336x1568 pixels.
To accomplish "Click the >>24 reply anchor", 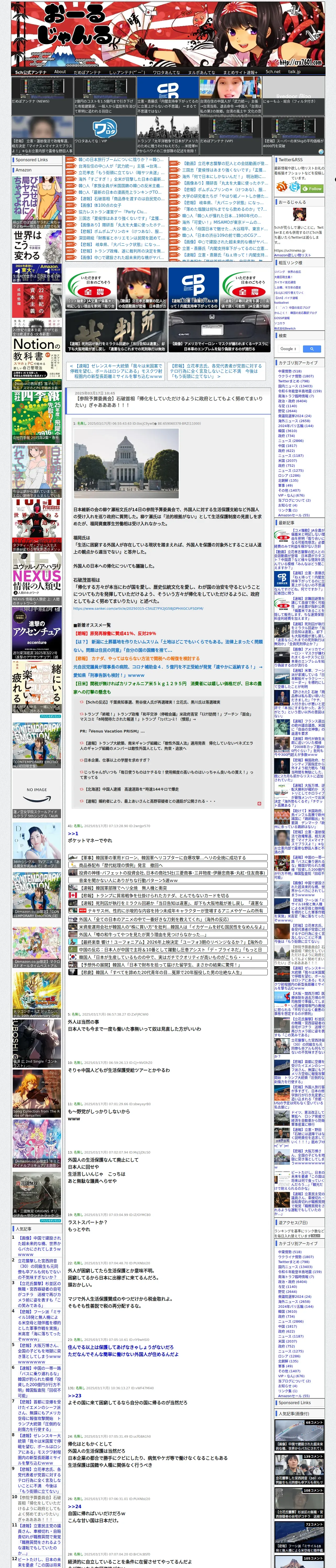I will 74,1507.
